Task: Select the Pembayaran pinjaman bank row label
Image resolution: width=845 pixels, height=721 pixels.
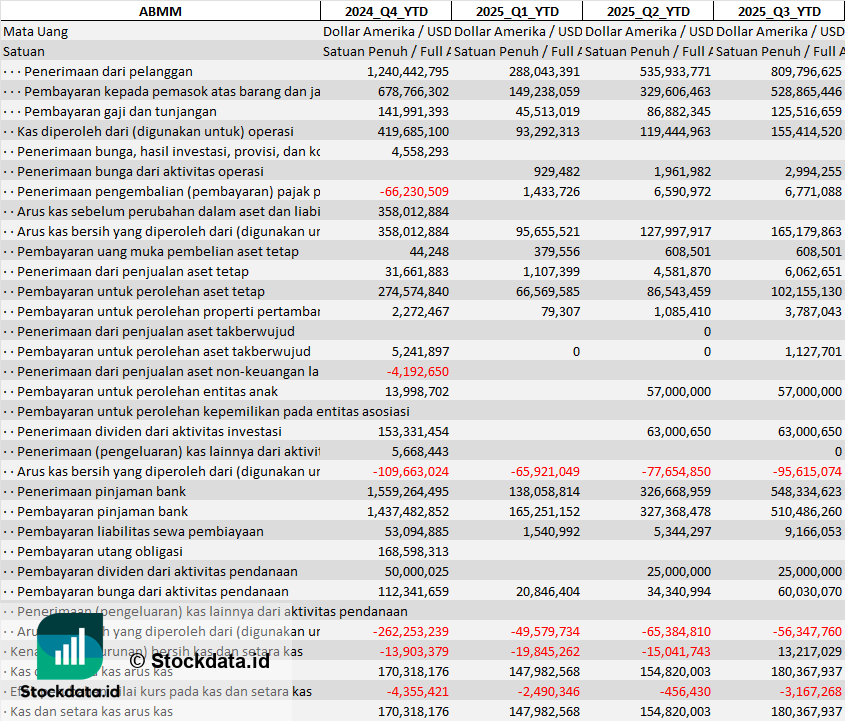Action: tap(102, 511)
